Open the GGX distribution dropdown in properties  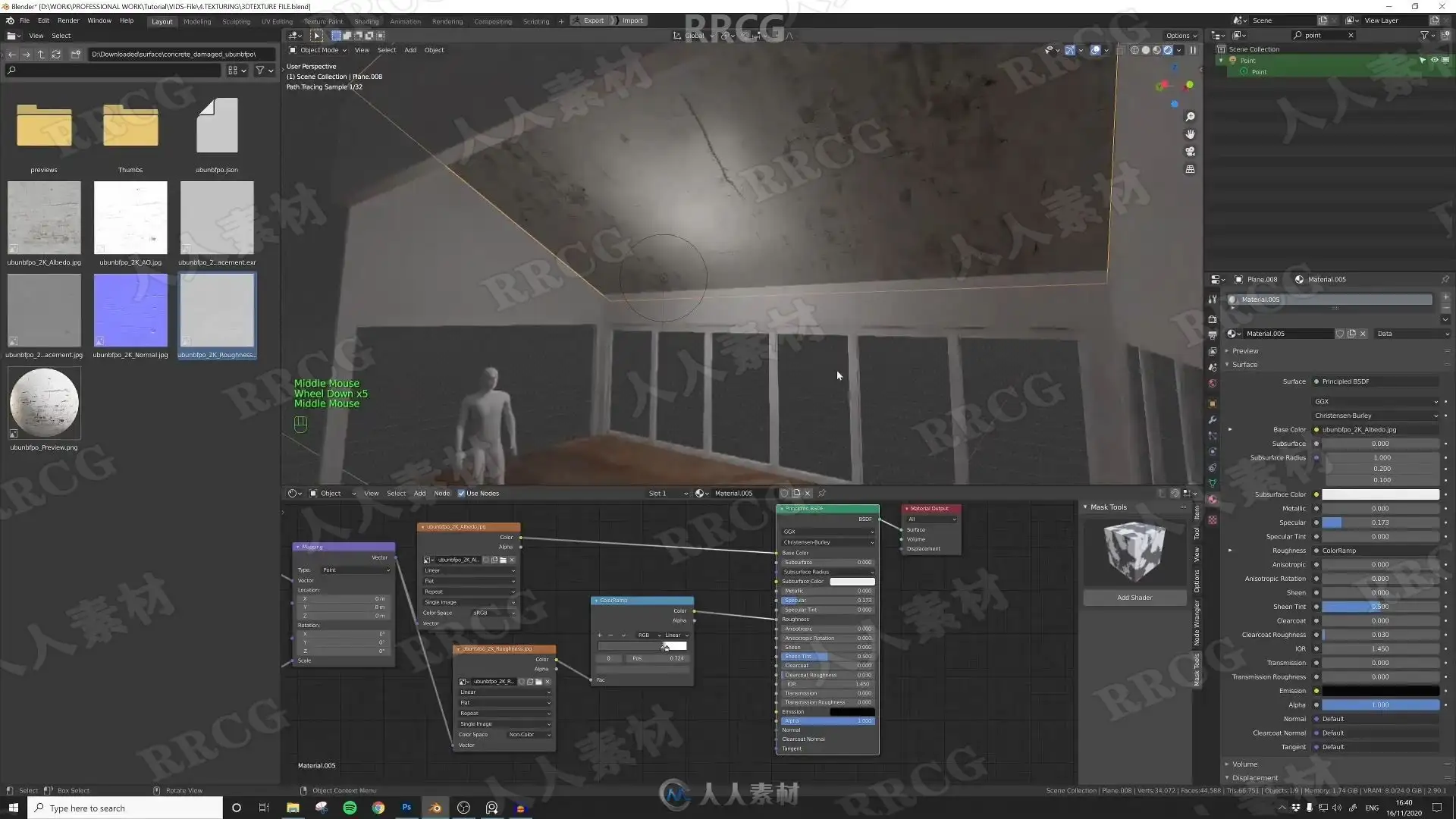coord(1375,401)
